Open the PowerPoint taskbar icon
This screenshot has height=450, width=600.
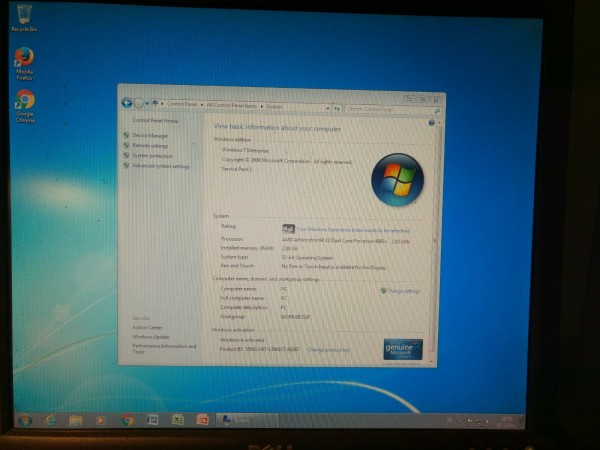click(x=202, y=420)
